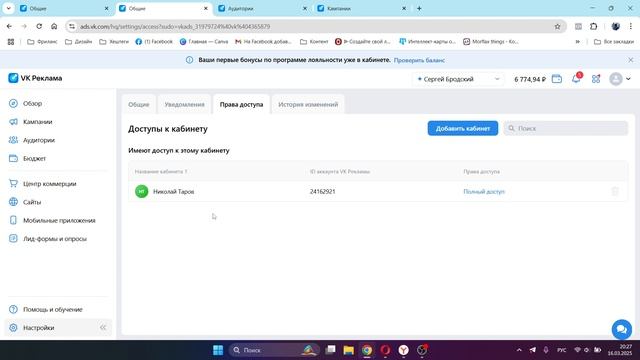
Task: Switch to the Уведомления tab
Action: point(184,104)
